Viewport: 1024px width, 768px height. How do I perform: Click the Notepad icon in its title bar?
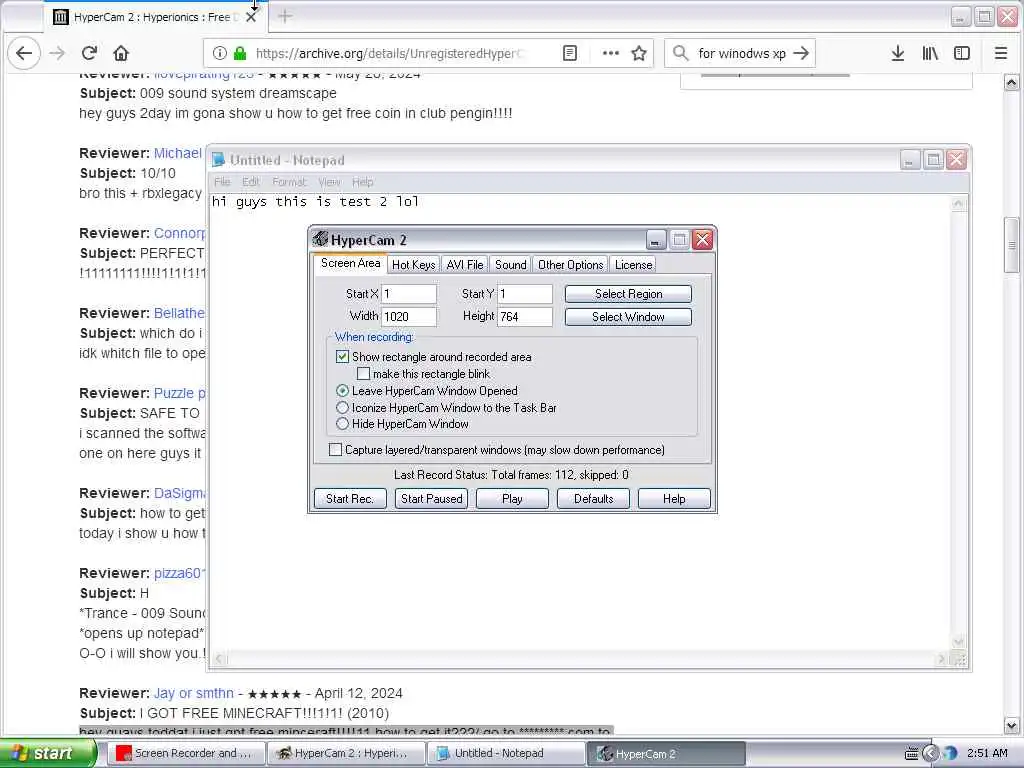(x=219, y=160)
